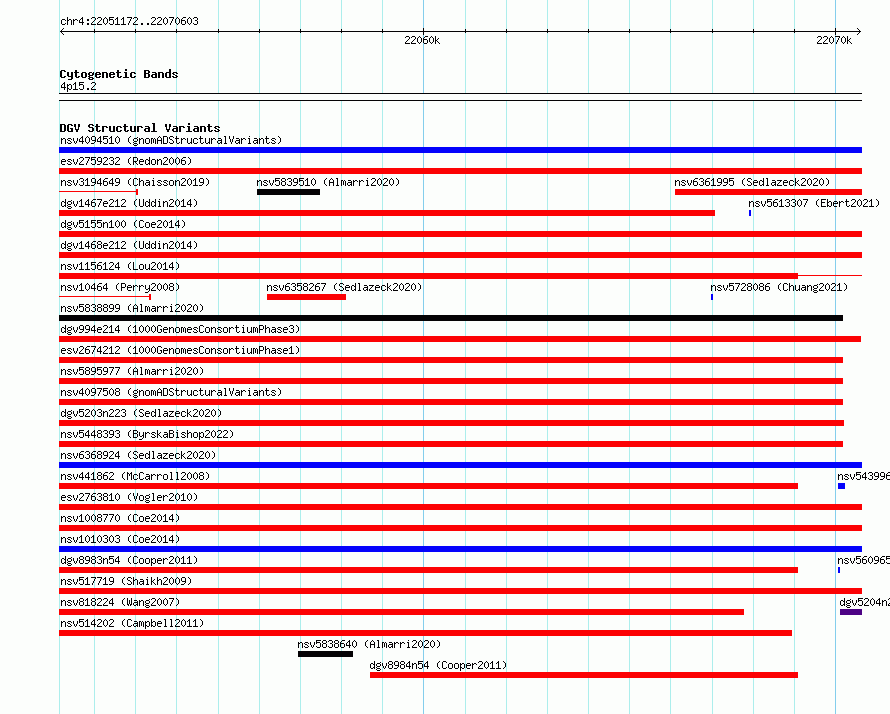Click dgv8983n54 (Cooper2011) label
This screenshot has height=714, width=890.
129,560
